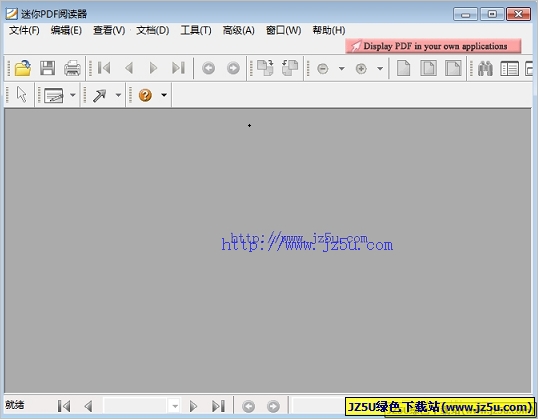Click the previous view arrow in top toolbar

(x=209, y=68)
